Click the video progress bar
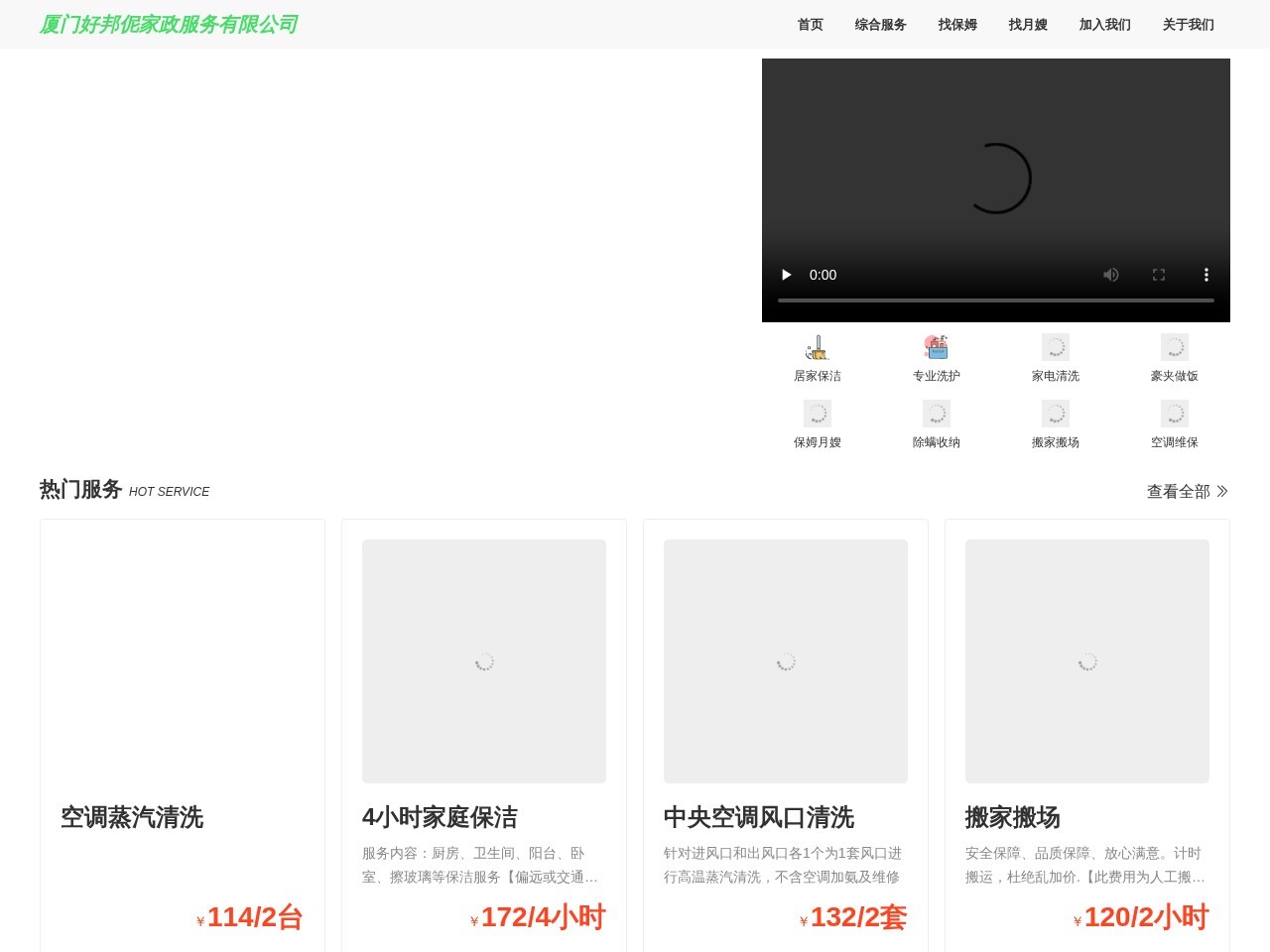The width and height of the screenshot is (1270, 952). click(x=995, y=299)
